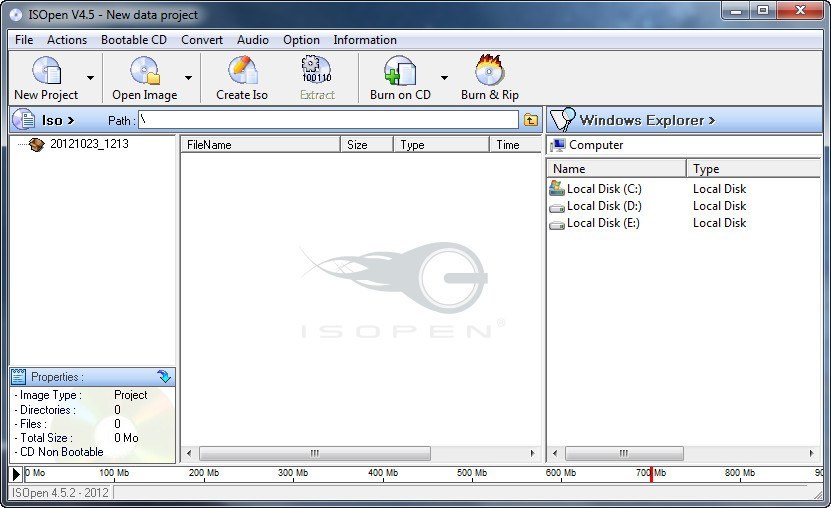Click the Windows Explorer > header label
The width and height of the screenshot is (831, 508).
click(x=647, y=120)
